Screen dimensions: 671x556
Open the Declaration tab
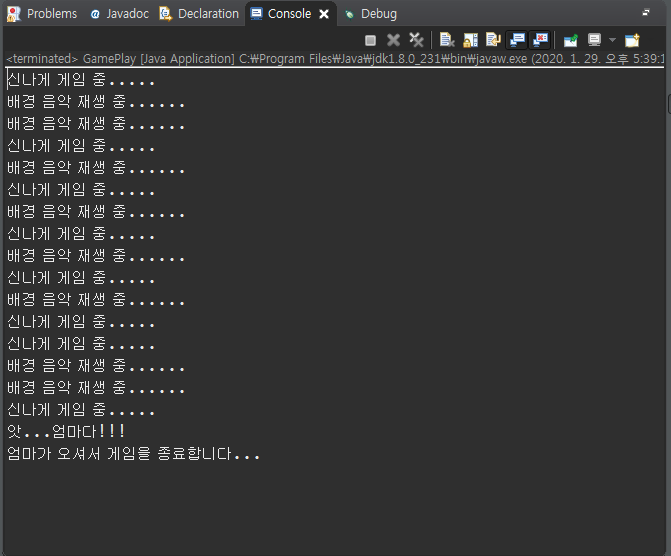click(x=199, y=14)
